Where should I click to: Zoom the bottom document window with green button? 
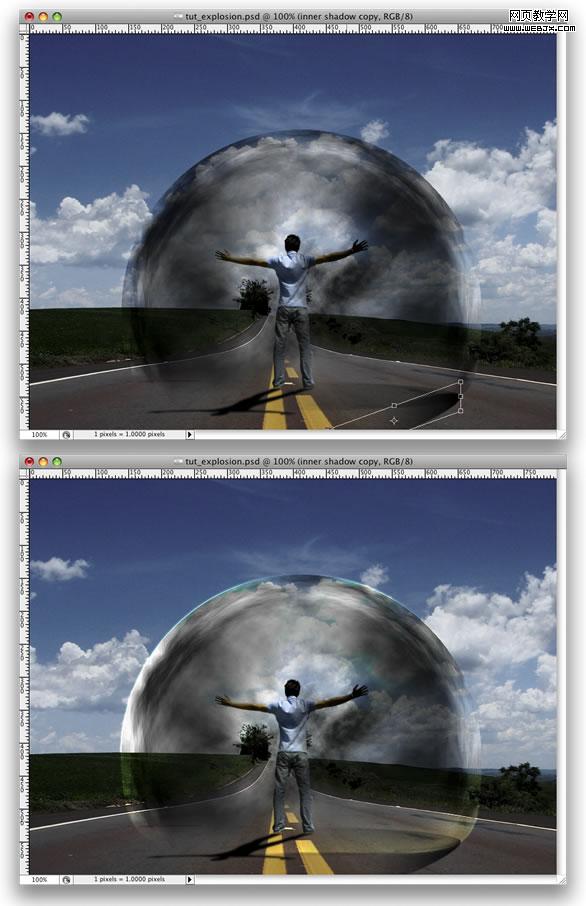pyautogui.click(x=57, y=462)
